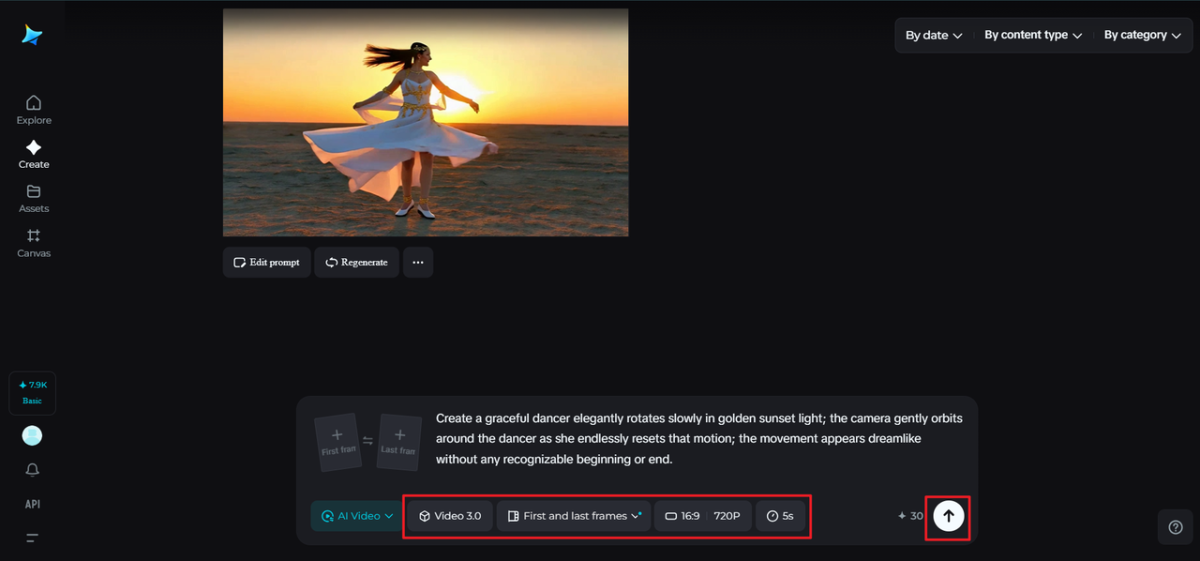Open the three-dots more options menu
The image size is (1200, 561).
tap(418, 262)
